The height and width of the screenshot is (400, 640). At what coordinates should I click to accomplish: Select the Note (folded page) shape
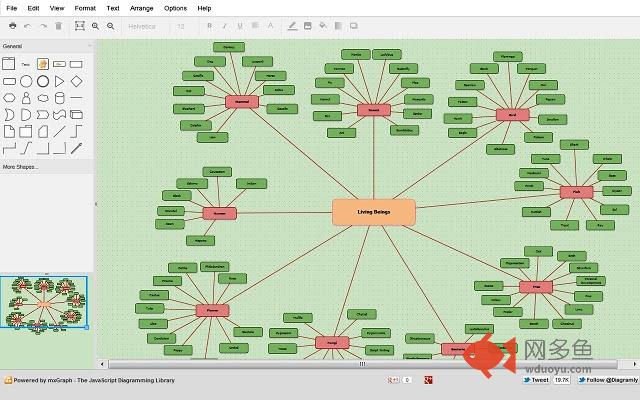tap(9, 131)
